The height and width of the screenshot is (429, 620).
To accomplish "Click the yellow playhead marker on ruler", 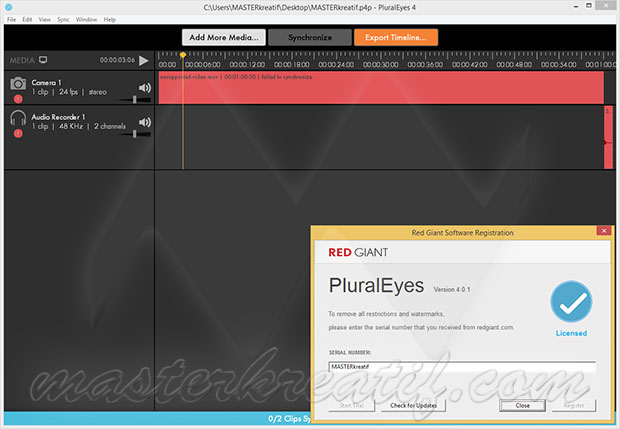I will click(x=183, y=55).
